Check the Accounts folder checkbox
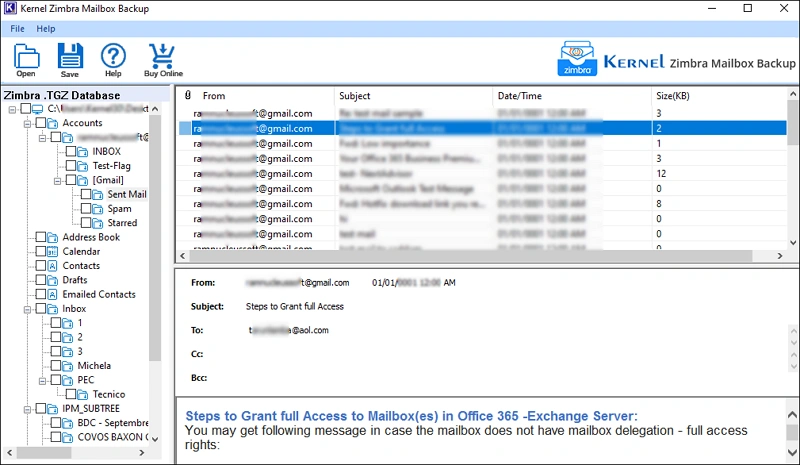This screenshot has height=465, width=800. pyautogui.click(x=41, y=123)
